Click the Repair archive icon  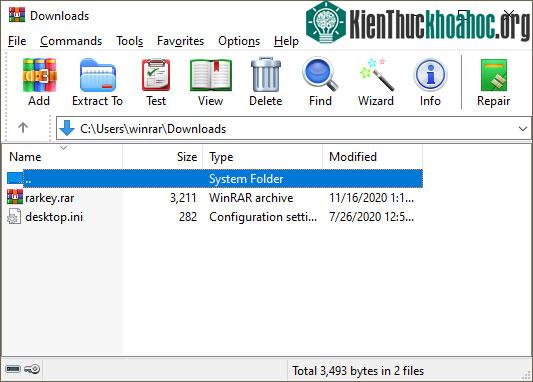click(493, 75)
